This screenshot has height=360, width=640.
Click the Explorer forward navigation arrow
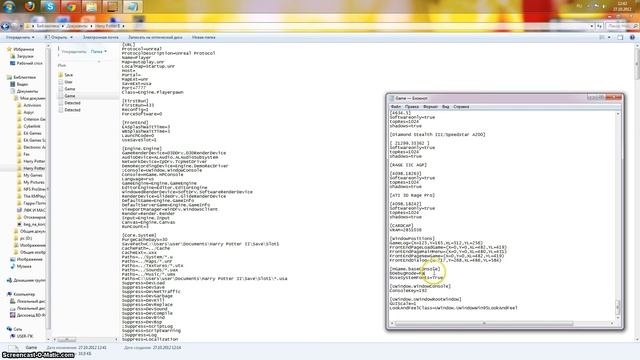click(x=14, y=26)
